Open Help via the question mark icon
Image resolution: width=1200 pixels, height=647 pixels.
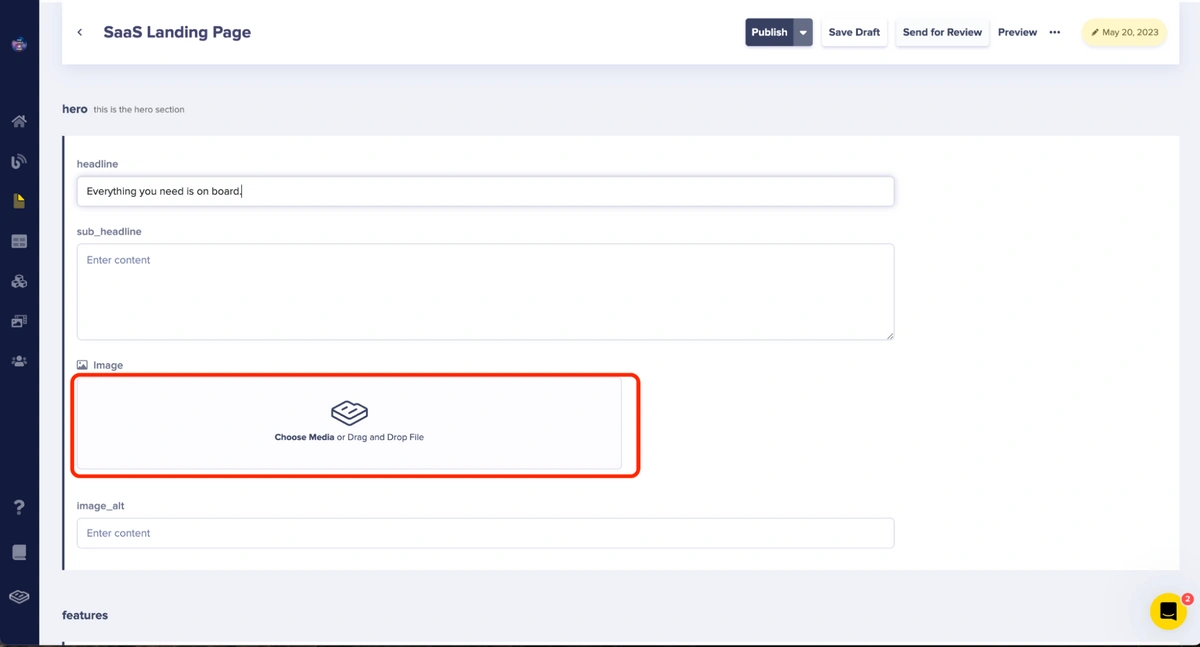[x=19, y=508]
